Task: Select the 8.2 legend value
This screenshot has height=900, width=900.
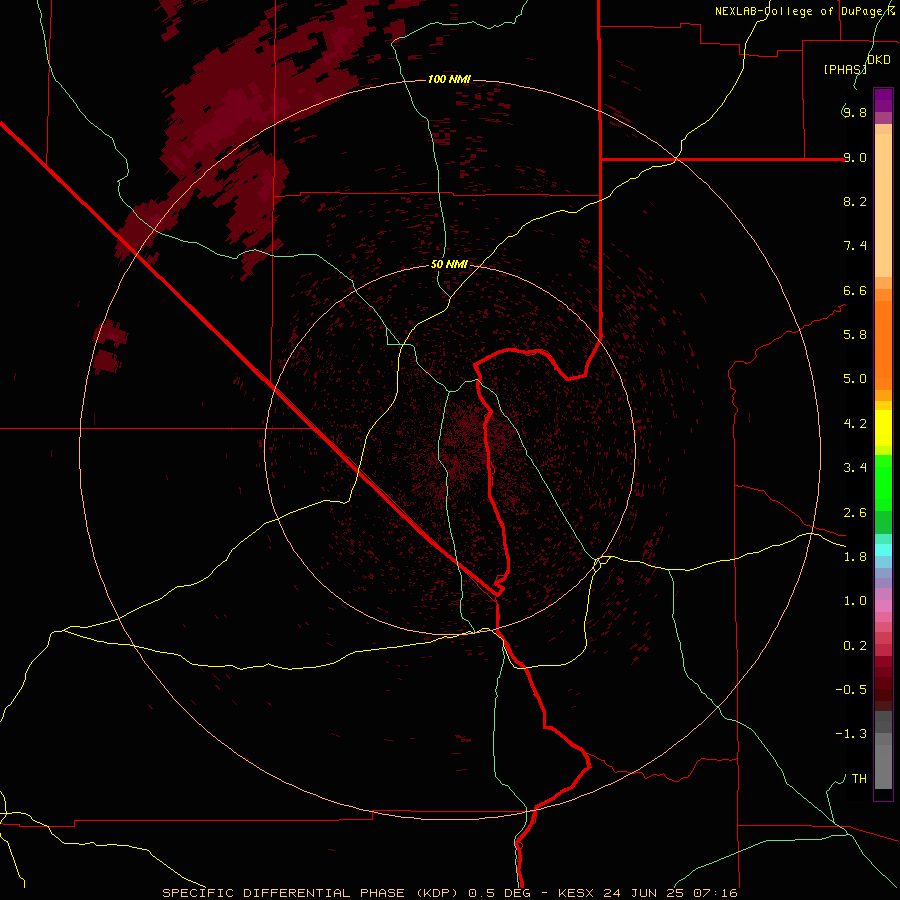Action: [x=855, y=201]
